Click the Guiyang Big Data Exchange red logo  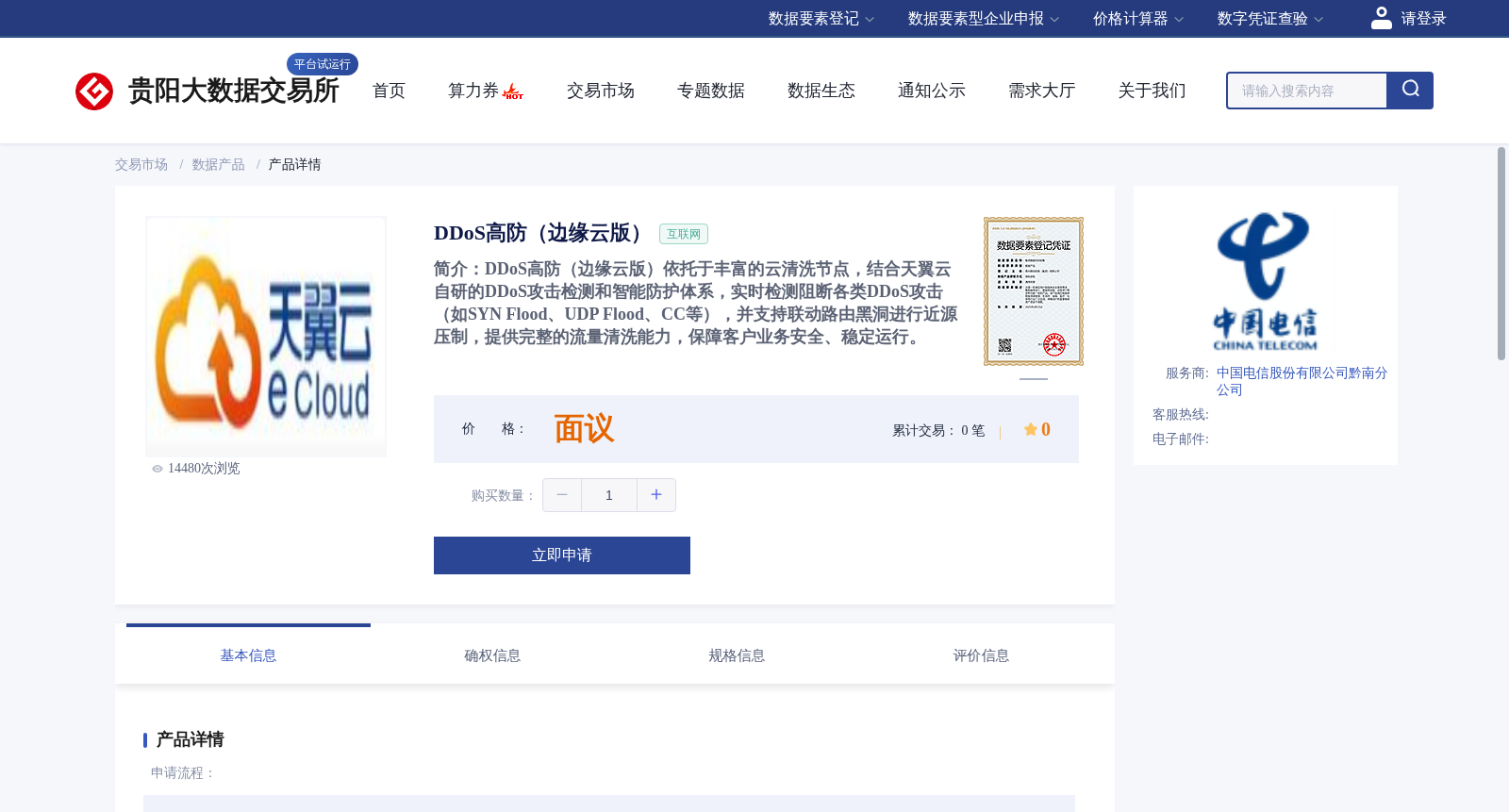pyautogui.click(x=94, y=91)
